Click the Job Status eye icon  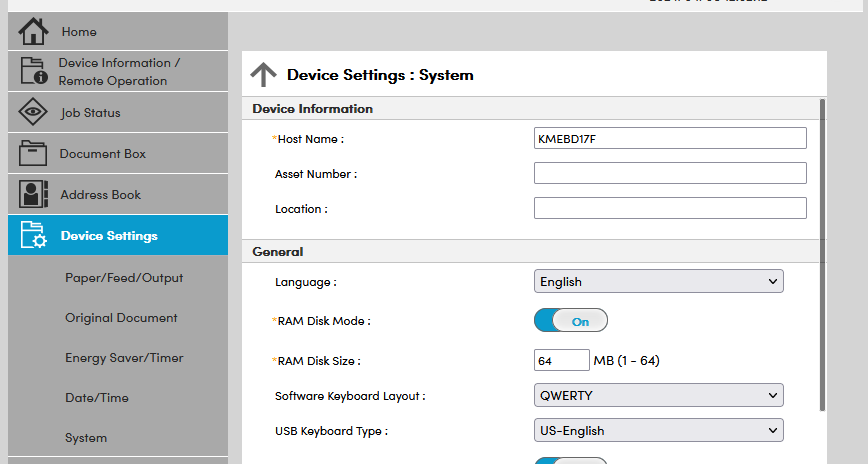pos(33,113)
